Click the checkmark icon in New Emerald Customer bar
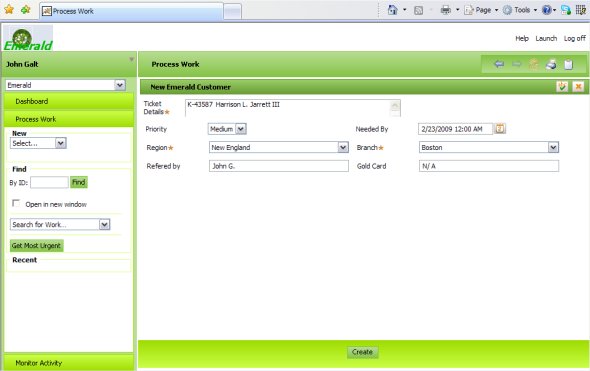This screenshot has width=590, height=371. [562, 87]
